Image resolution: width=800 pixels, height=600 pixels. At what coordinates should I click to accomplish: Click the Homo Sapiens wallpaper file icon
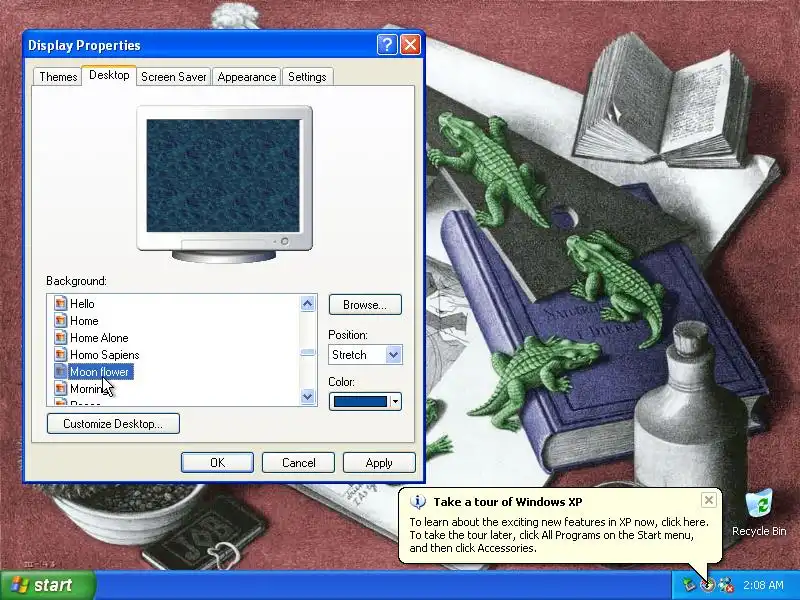point(61,355)
